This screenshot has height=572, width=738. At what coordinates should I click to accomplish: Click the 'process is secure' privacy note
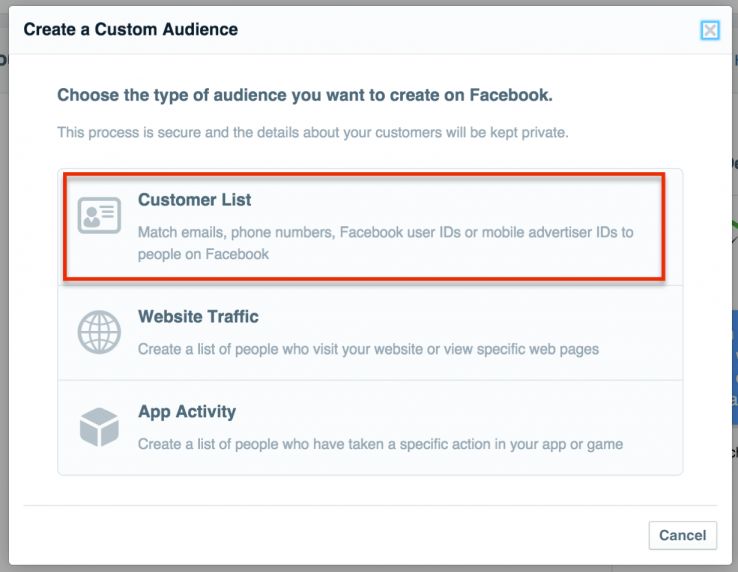(312, 132)
